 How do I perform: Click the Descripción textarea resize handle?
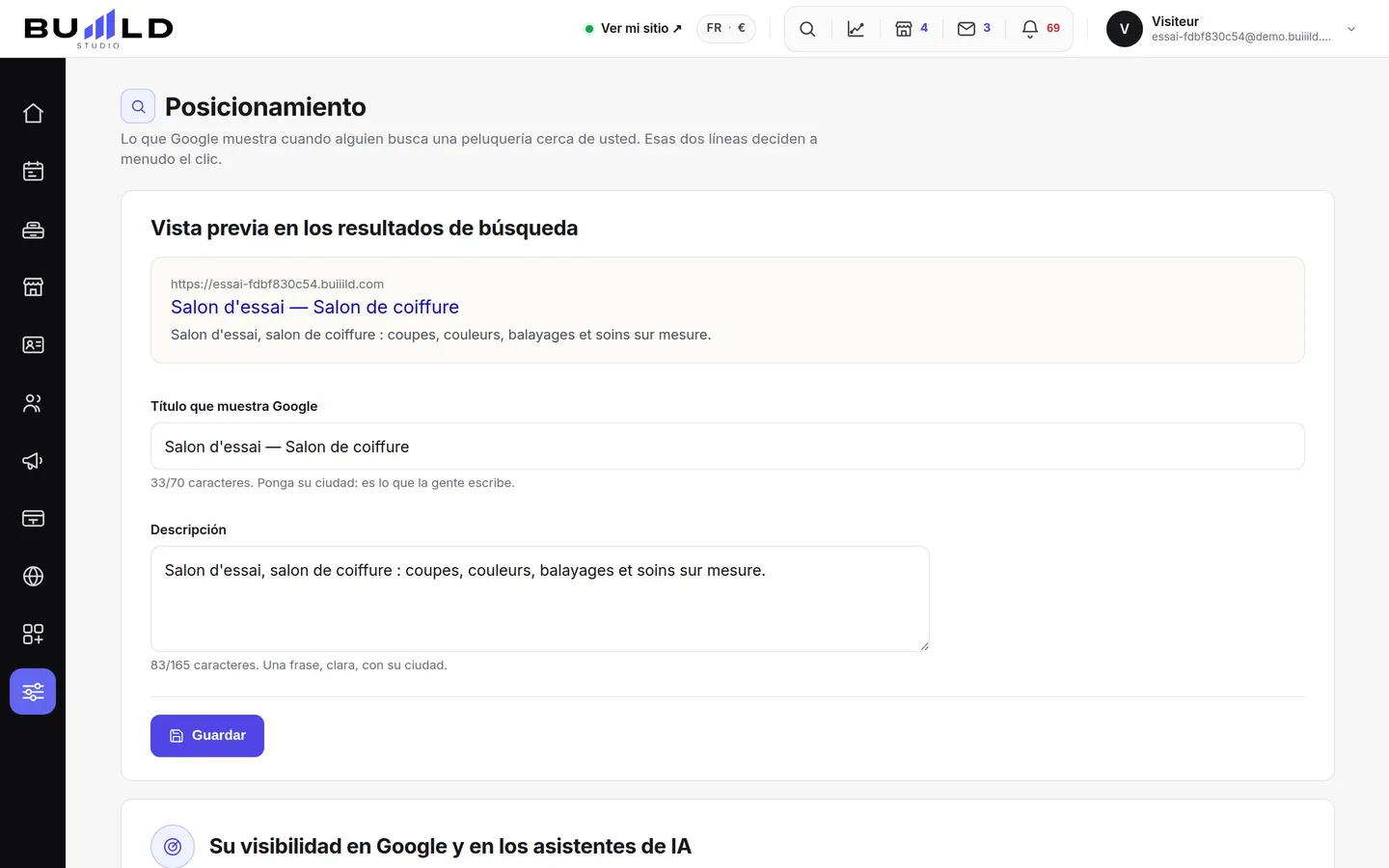[923, 645]
